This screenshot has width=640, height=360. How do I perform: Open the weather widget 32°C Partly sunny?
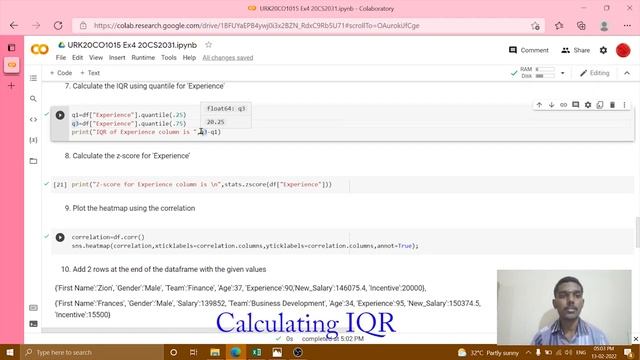pyautogui.click(x=488, y=352)
